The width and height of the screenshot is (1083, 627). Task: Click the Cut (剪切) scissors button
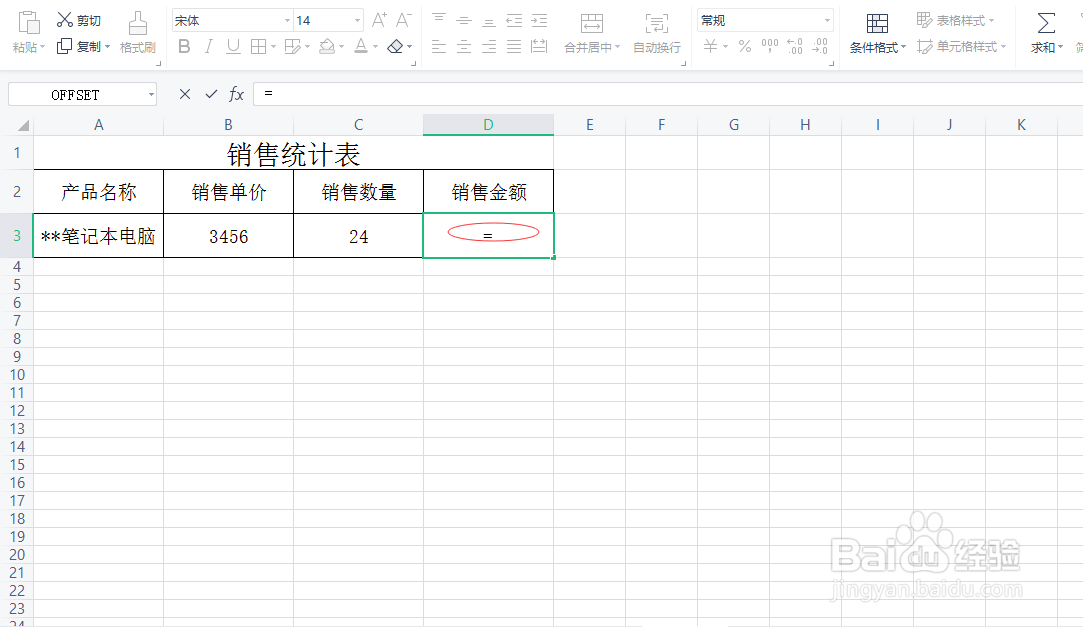(78, 20)
